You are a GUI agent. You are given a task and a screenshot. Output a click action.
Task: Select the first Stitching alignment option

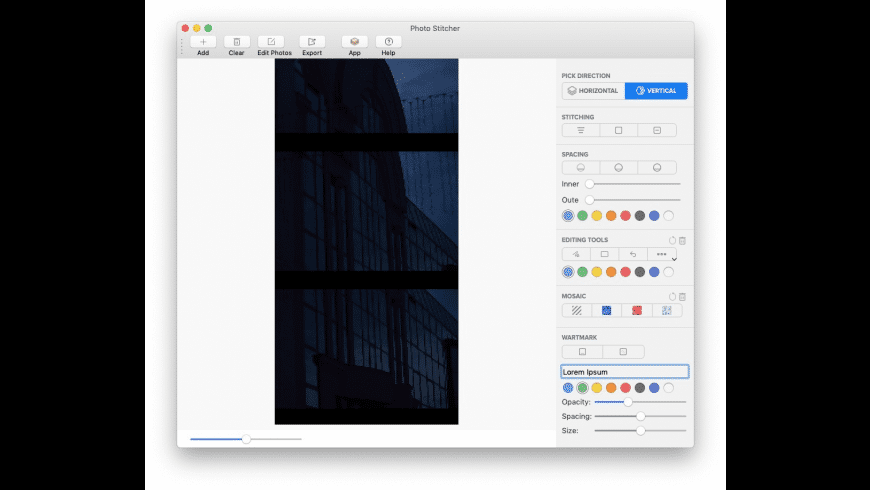pos(580,130)
